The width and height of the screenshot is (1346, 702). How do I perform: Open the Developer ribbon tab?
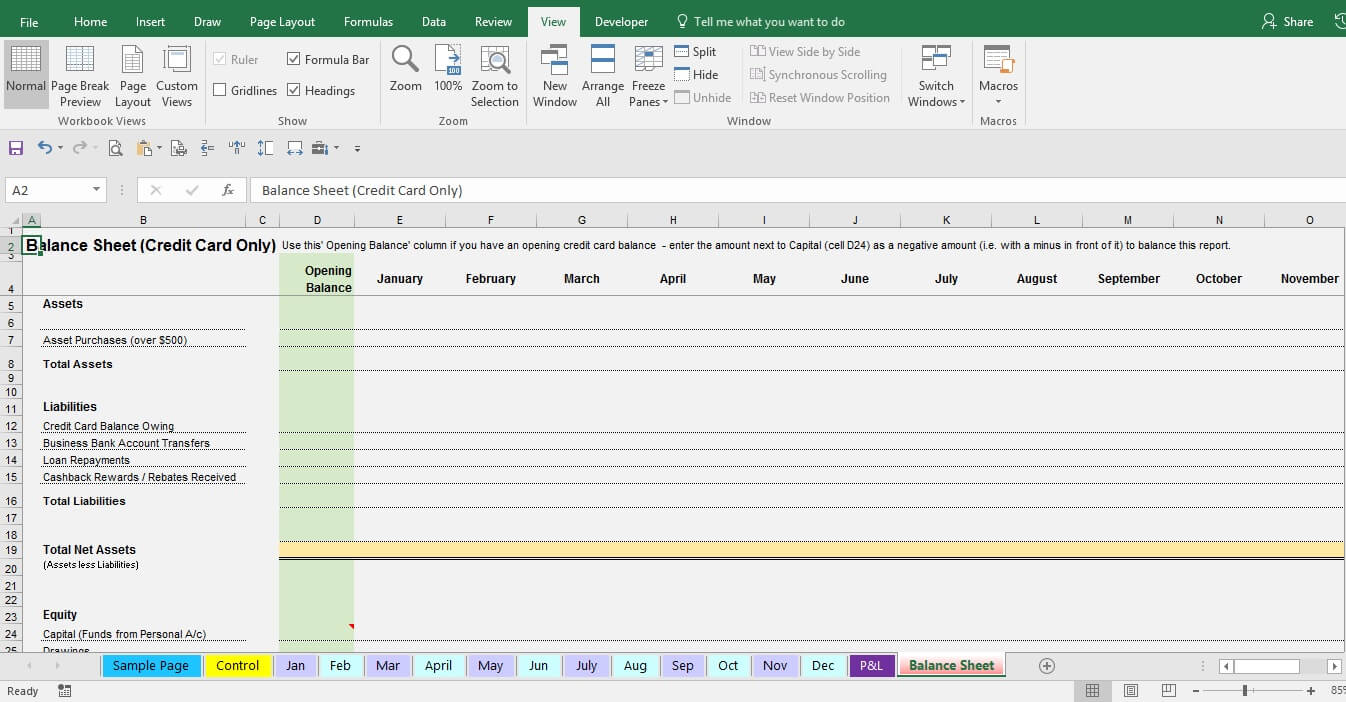click(x=621, y=21)
